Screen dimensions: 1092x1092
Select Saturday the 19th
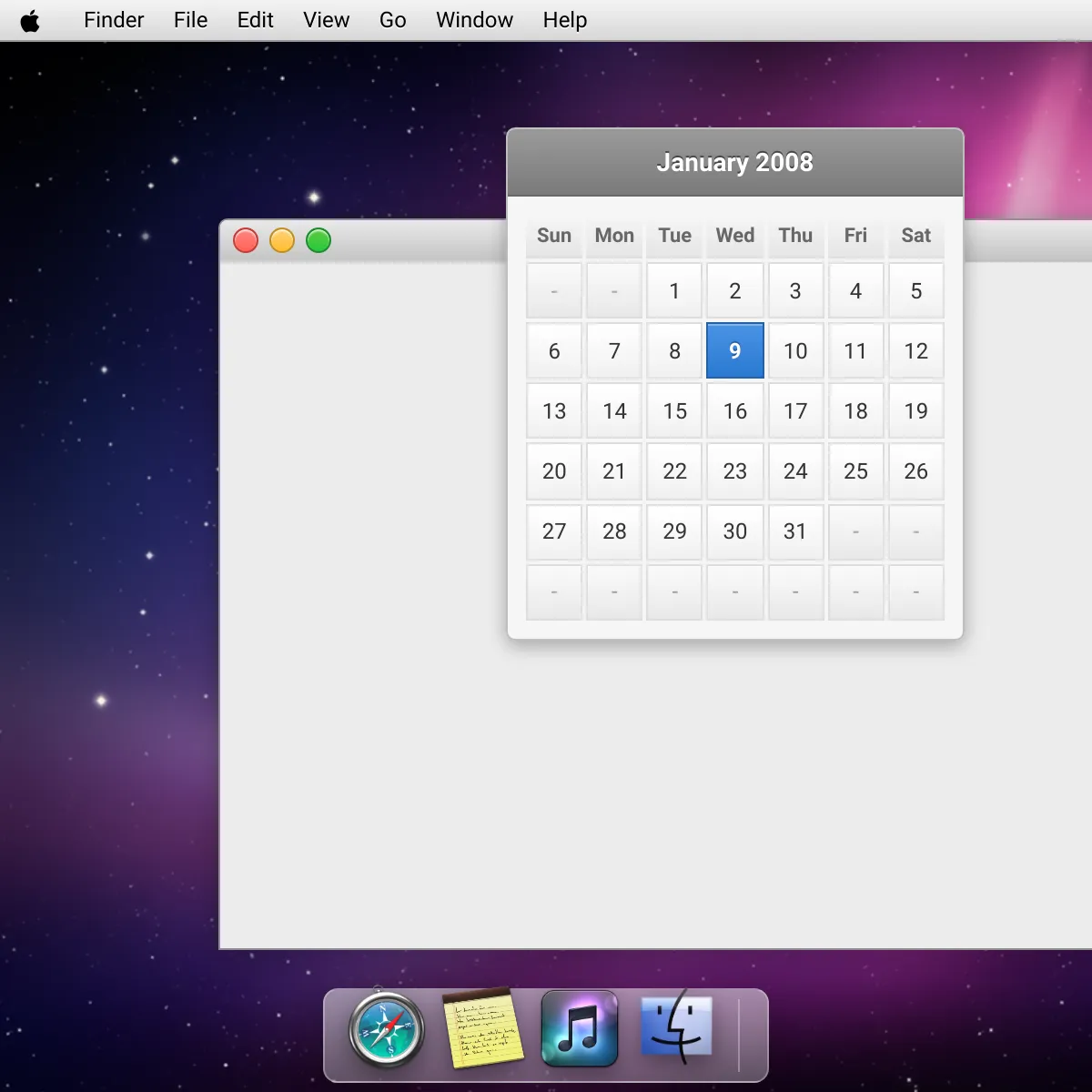[915, 411]
